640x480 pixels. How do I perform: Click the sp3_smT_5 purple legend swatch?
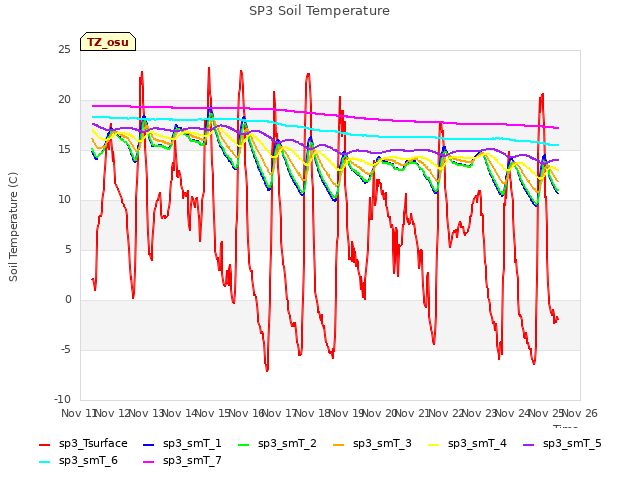tap(529, 444)
